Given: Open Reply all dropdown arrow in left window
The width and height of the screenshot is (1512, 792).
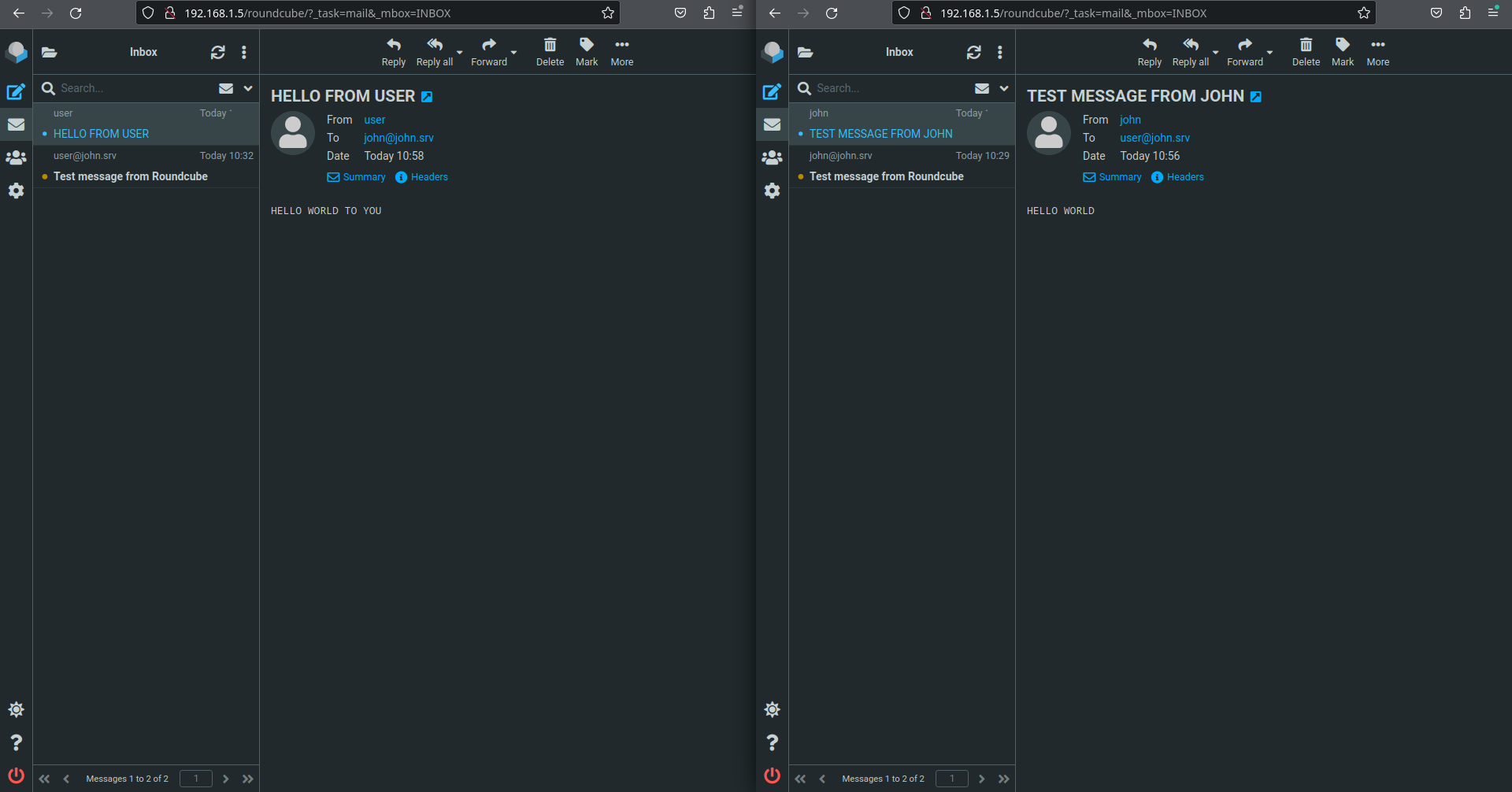Looking at the screenshot, I should [460, 53].
